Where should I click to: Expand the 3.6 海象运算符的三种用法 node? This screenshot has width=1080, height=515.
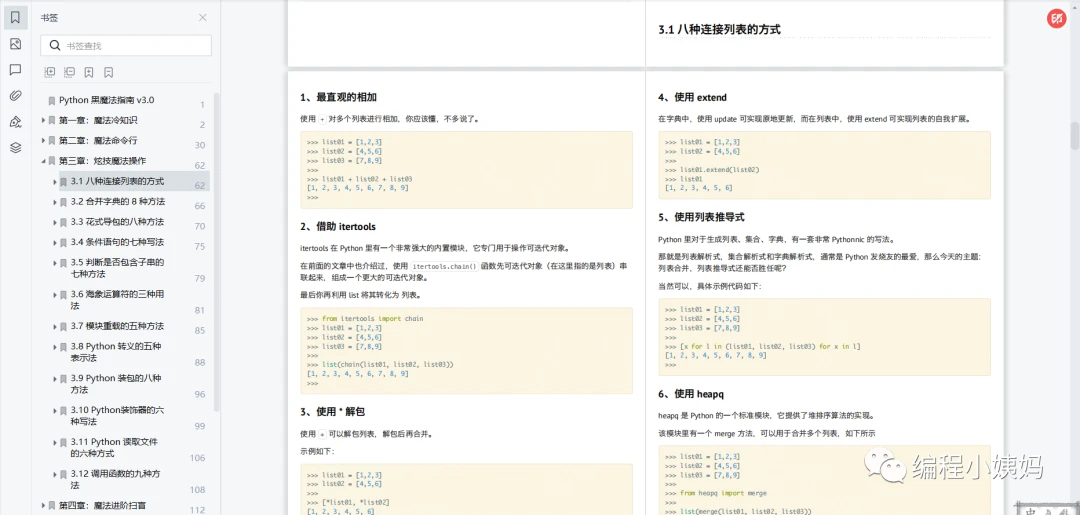54,295
